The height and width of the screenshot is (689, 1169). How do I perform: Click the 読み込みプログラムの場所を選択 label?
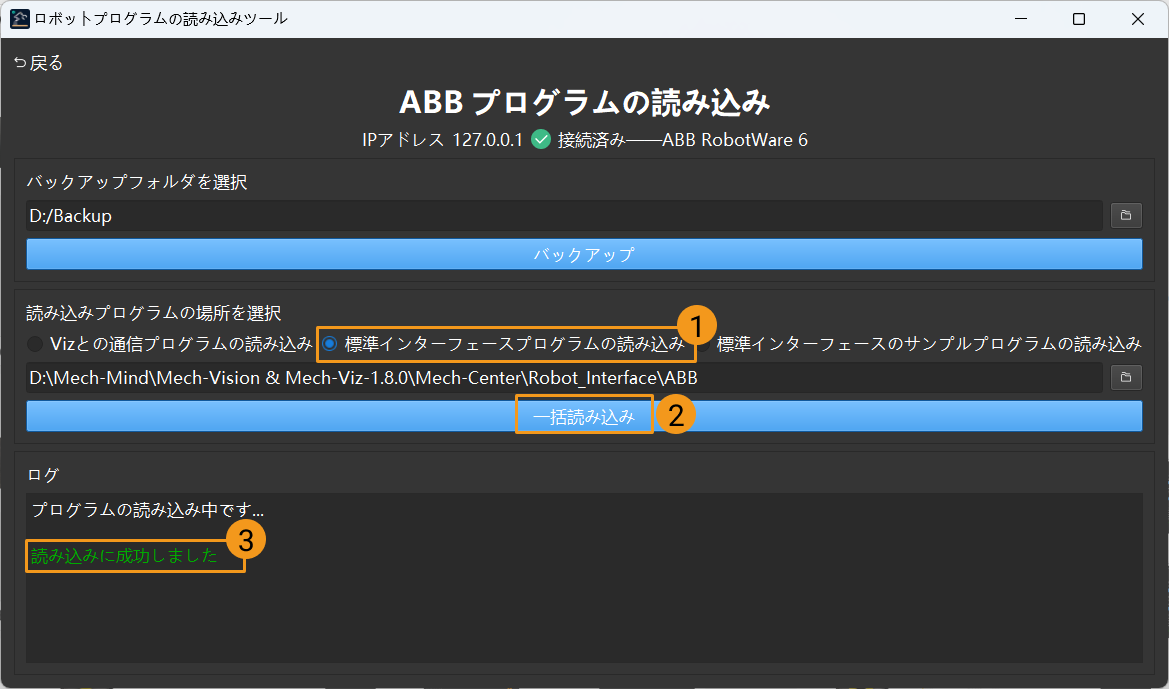[154, 312]
